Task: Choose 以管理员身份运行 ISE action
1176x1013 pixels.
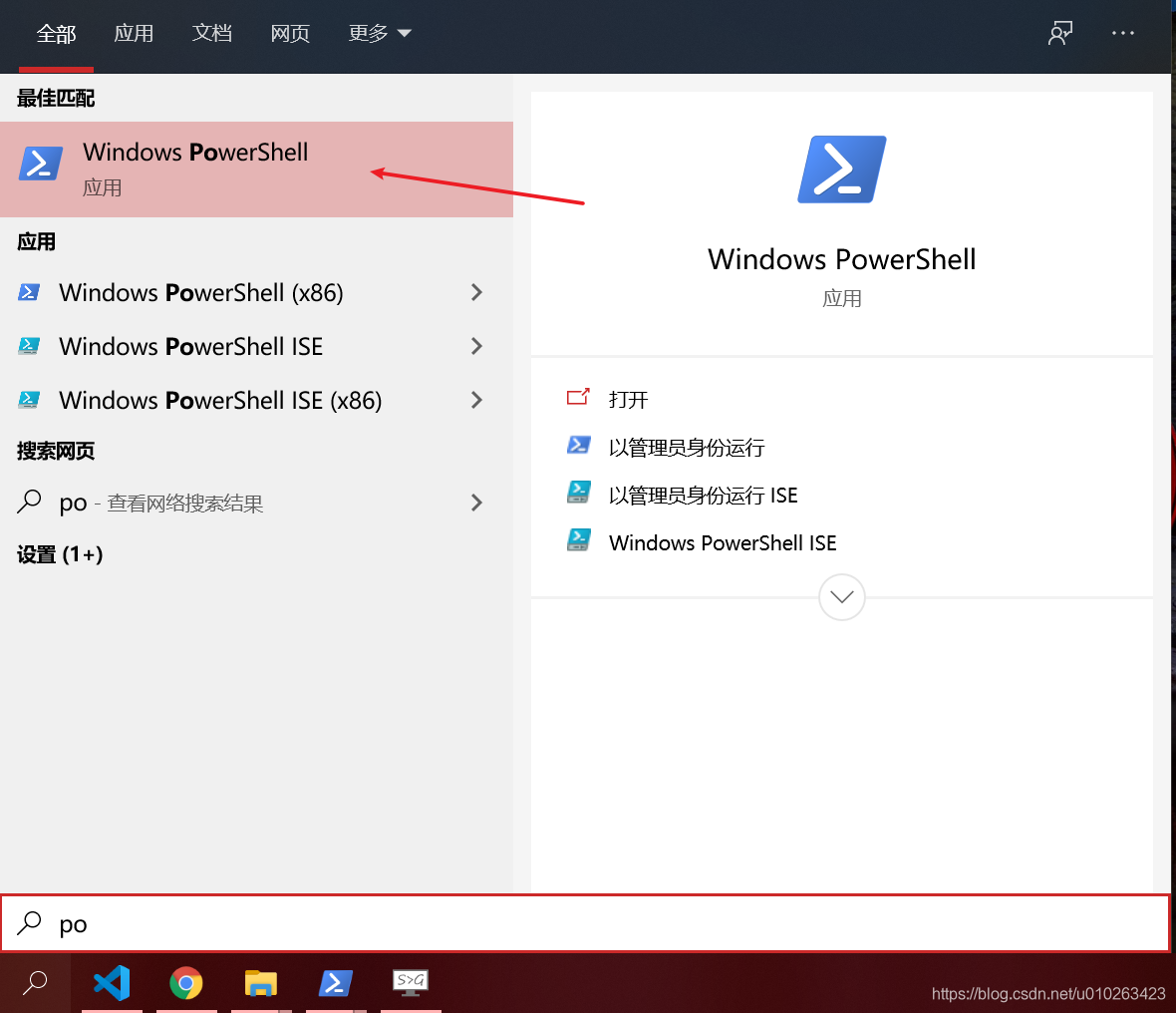Action: pyautogui.click(x=704, y=496)
